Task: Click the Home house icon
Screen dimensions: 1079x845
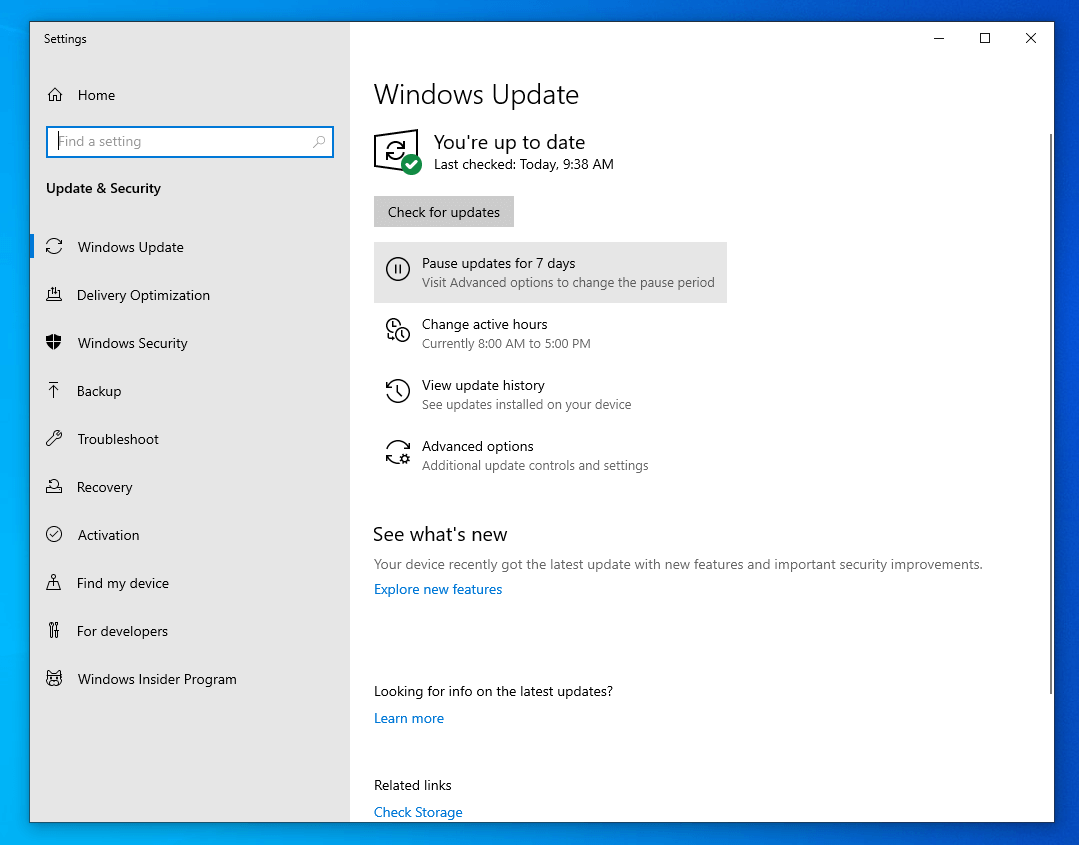Action: tap(55, 95)
